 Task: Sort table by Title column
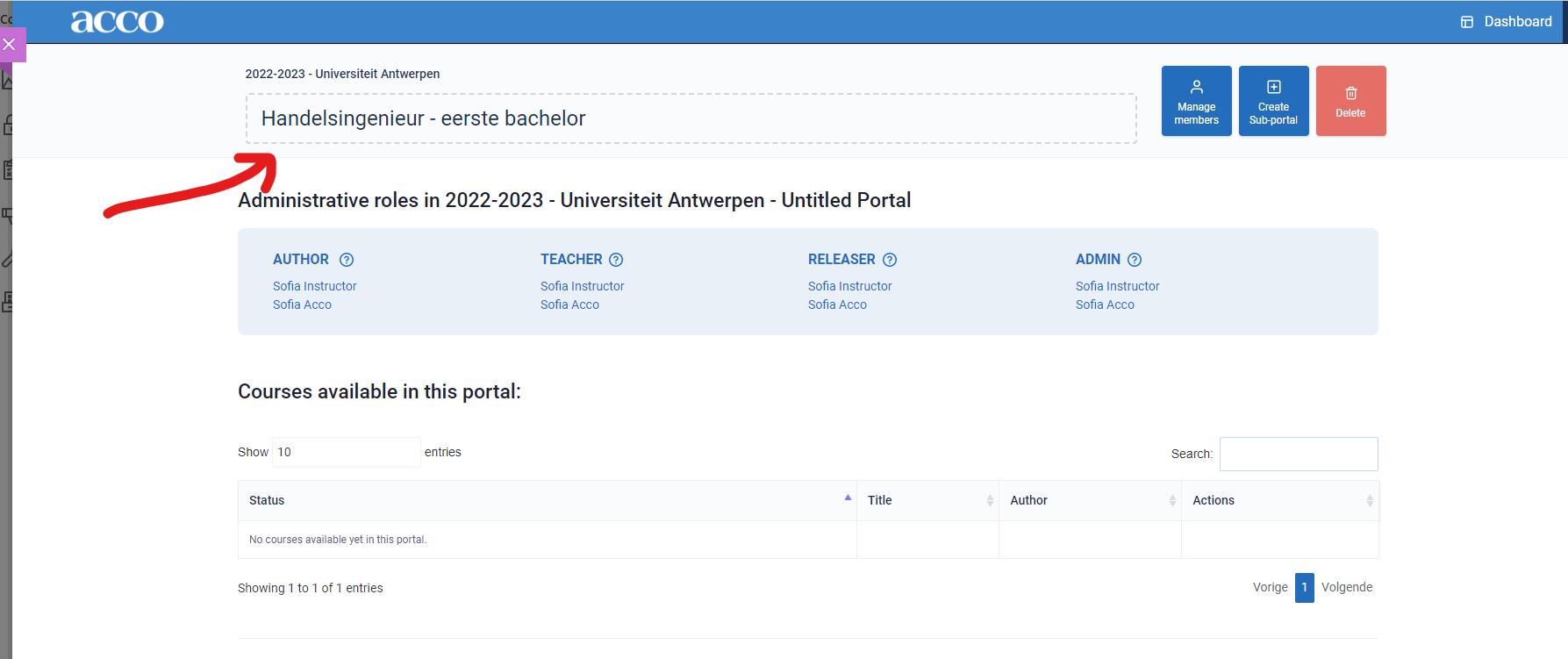(928, 500)
